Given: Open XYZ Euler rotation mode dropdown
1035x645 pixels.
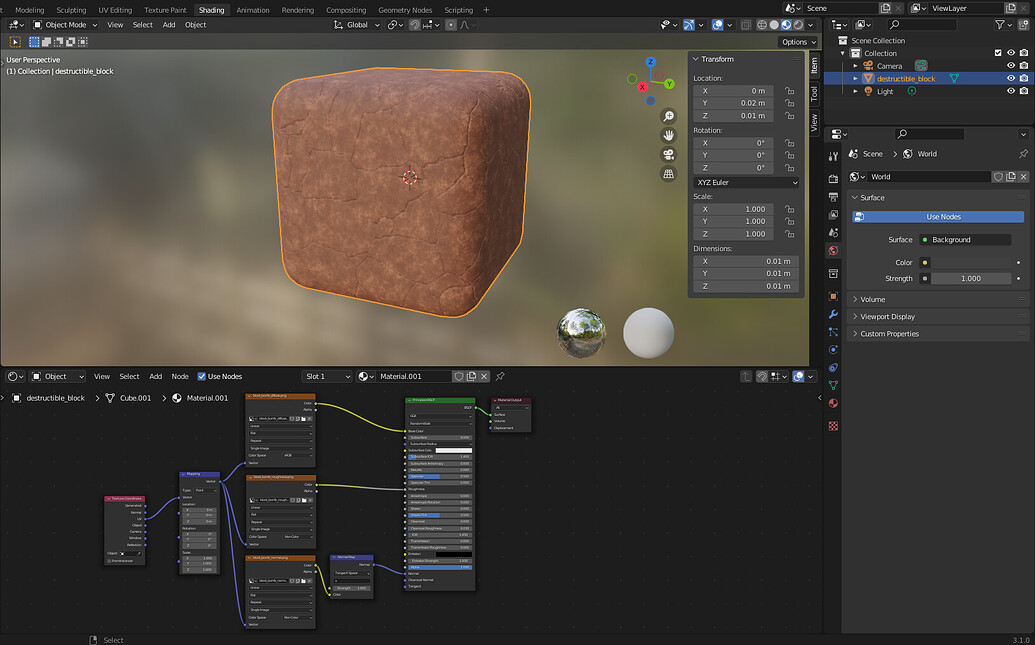Looking at the screenshot, I should point(746,182).
